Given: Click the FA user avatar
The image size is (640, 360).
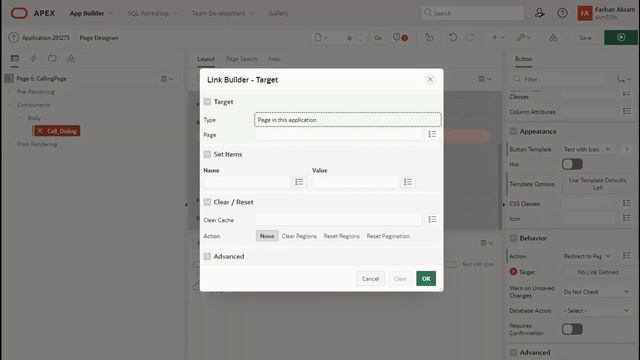Looking at the screenshot, I should click(584, 13).
